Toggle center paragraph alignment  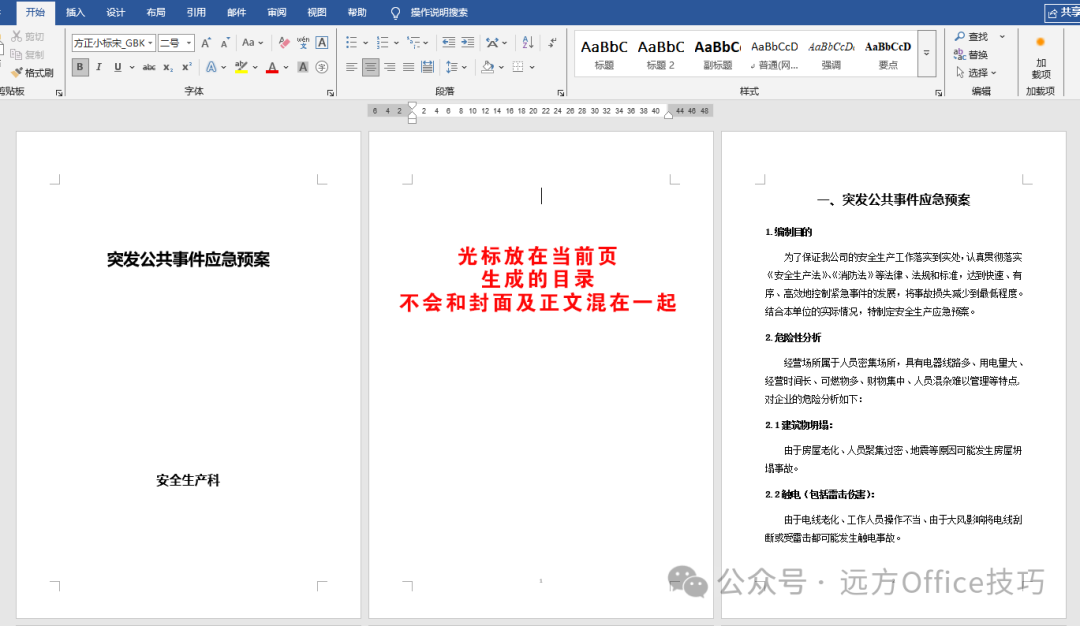pos(371,67)
